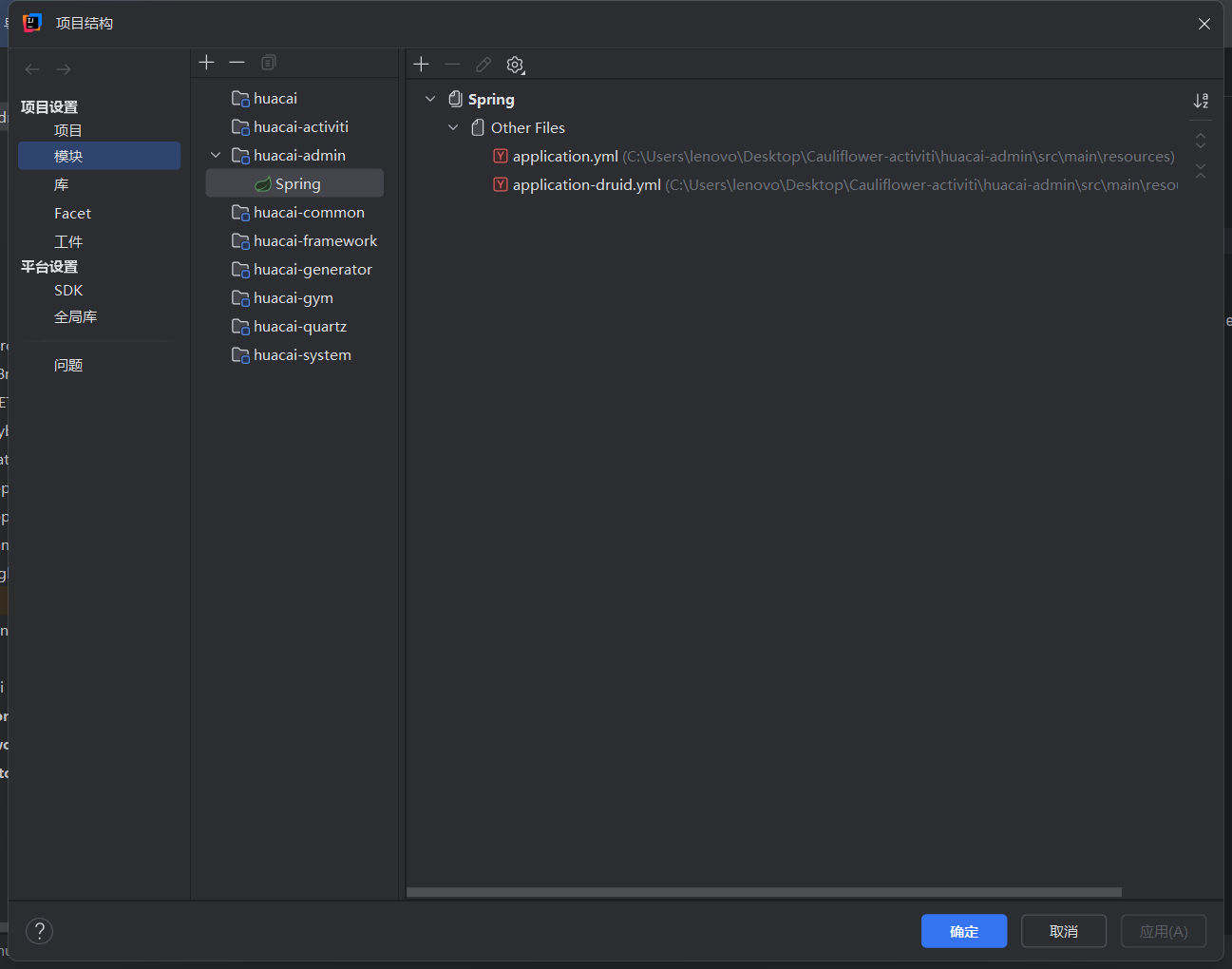Click the remove module minus icon
Viewport: 1232px width, 969px height.
[237, 62]
